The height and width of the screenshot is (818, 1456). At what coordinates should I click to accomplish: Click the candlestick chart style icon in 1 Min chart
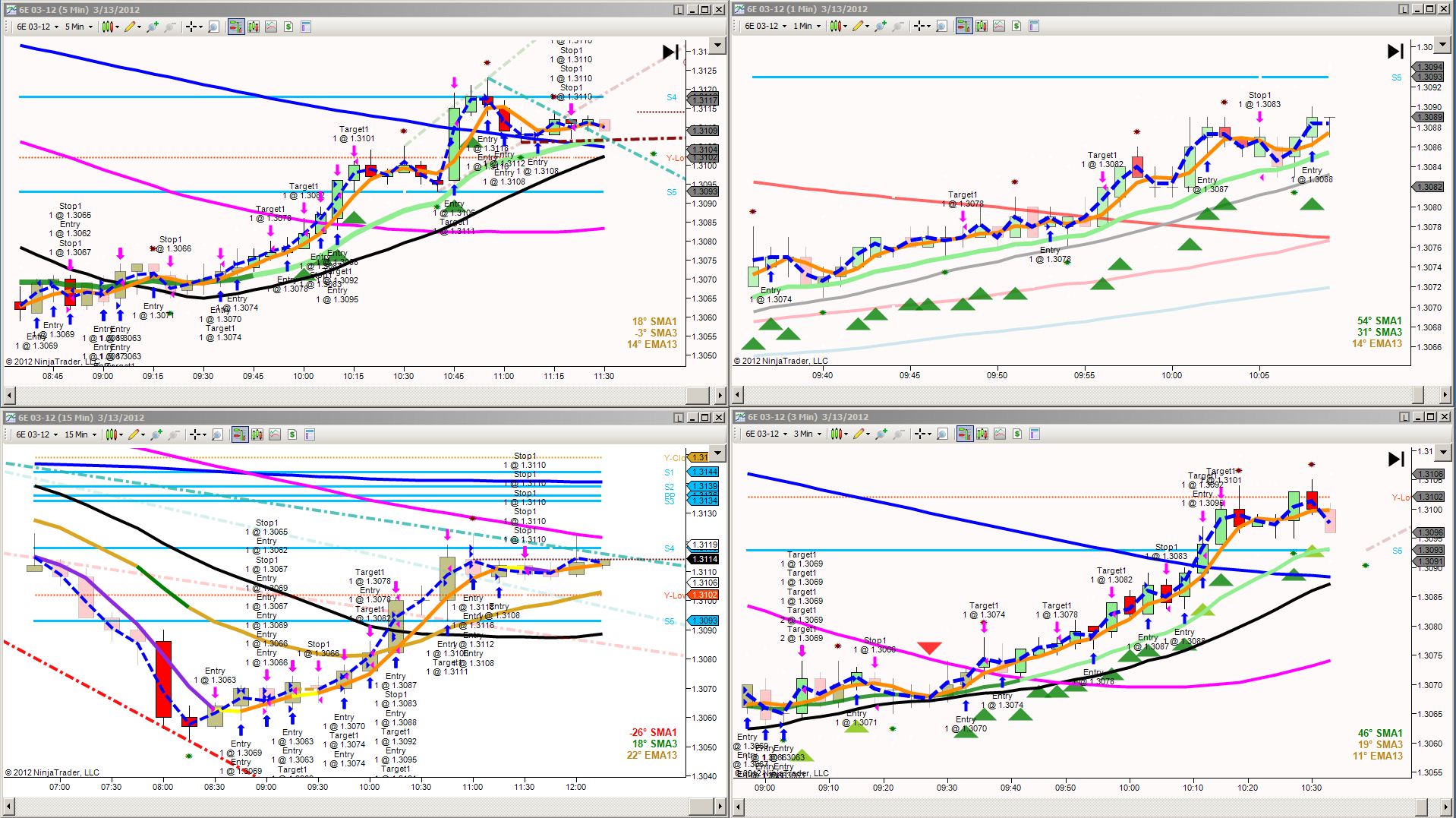(x=836, y=26)
